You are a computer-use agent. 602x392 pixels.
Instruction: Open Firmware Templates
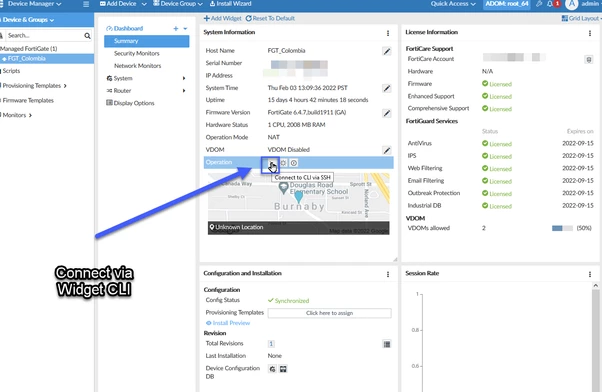click(28, 101)
